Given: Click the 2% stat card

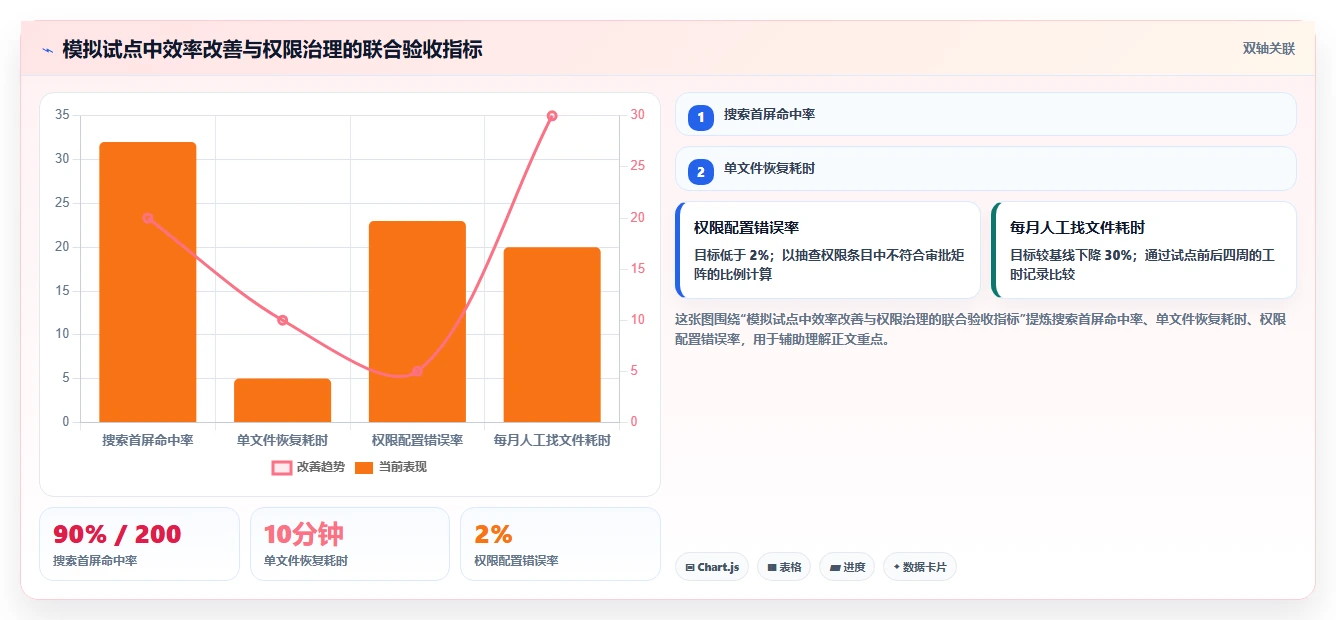Looking at the screenshot, I should pyautogui.click(x=560, y=544).
